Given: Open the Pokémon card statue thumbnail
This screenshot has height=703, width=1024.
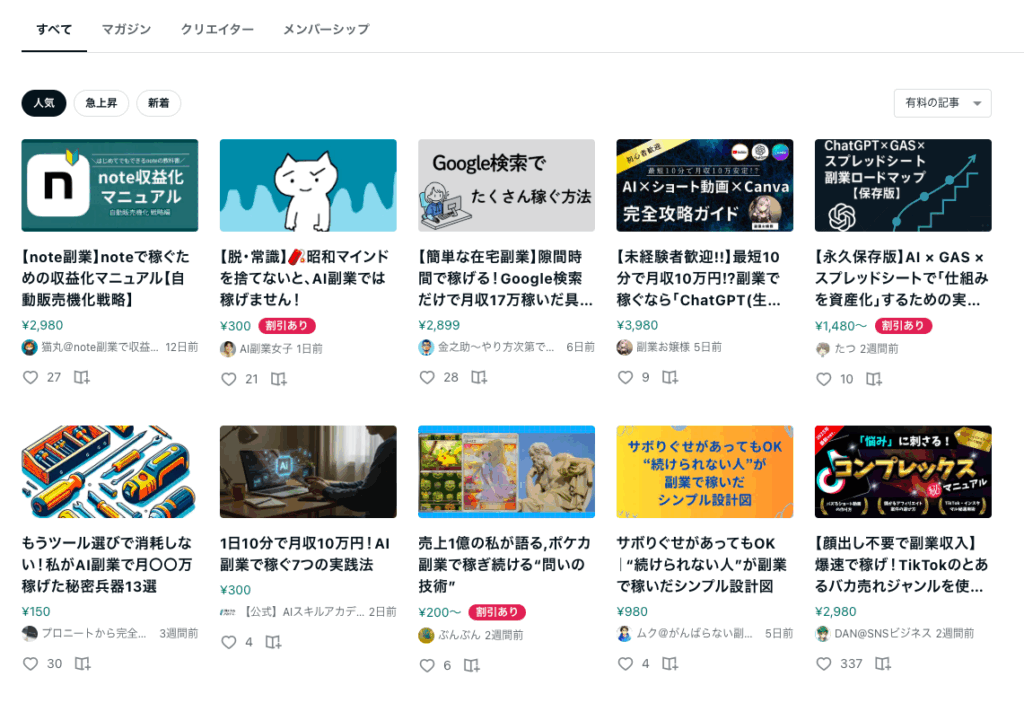Looking at the screenshot, I should click(x=507, y=472).
